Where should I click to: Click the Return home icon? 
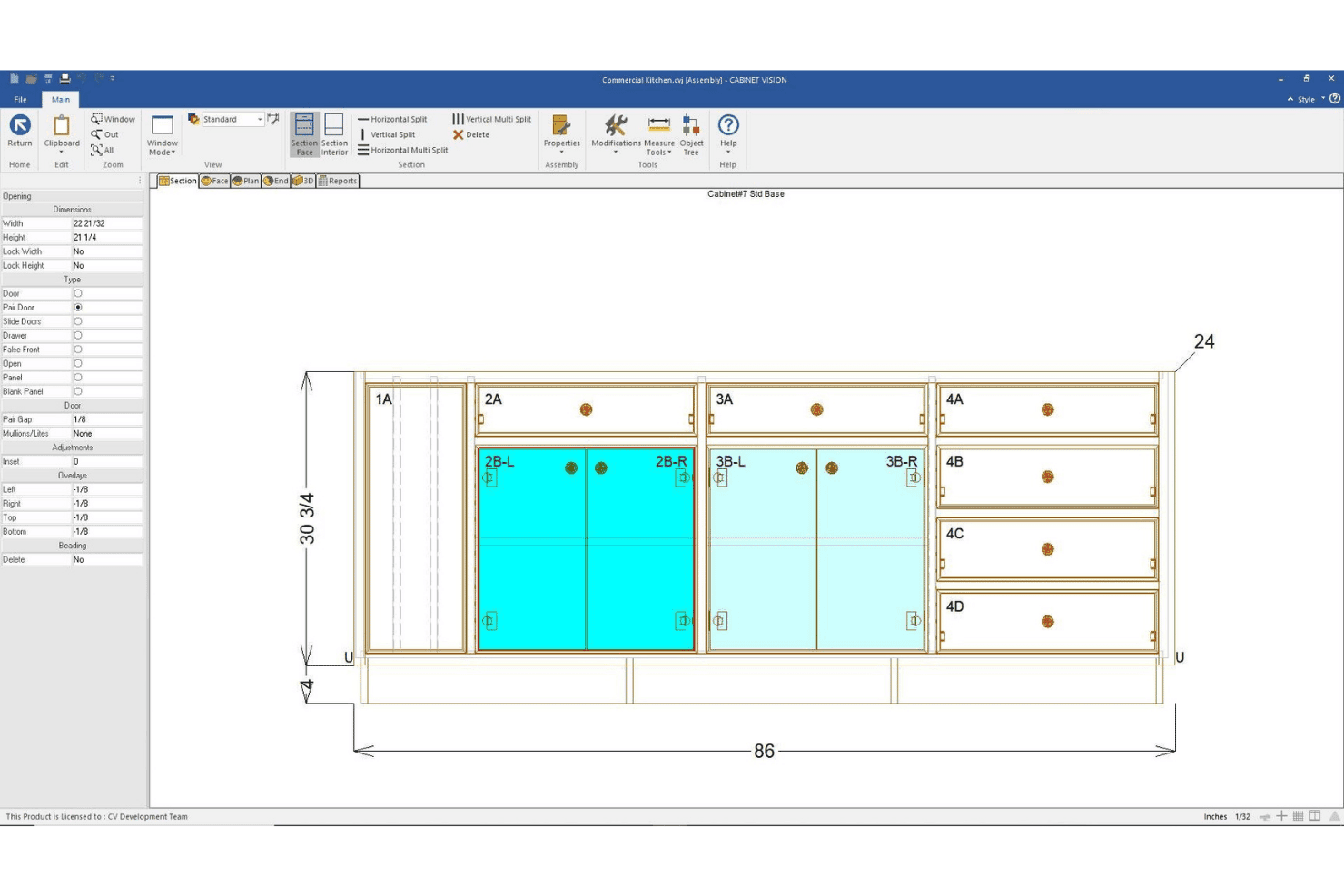[x=20, y=131]
